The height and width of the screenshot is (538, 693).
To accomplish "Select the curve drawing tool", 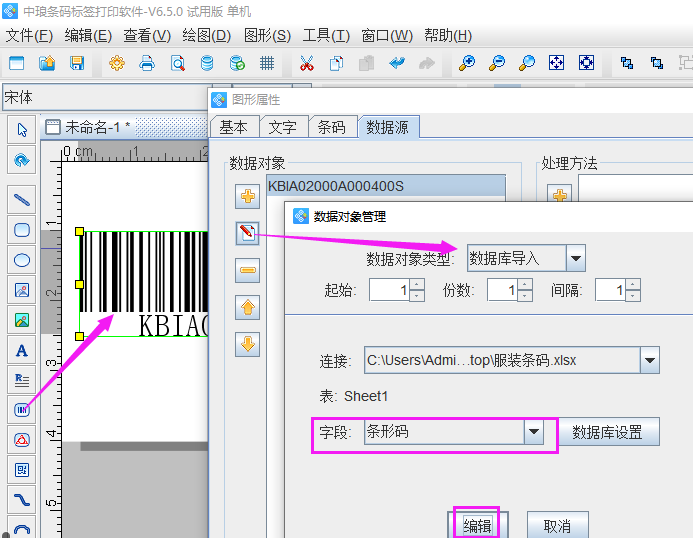I will [22, 500].
